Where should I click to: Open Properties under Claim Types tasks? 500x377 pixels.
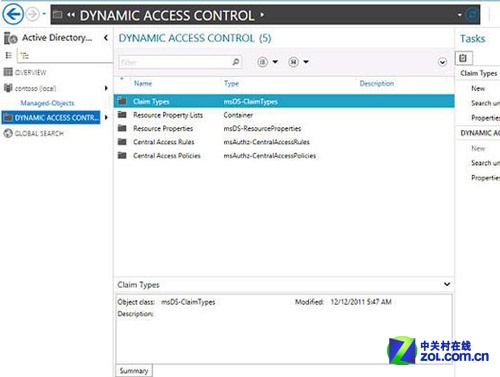click(485, 118)
